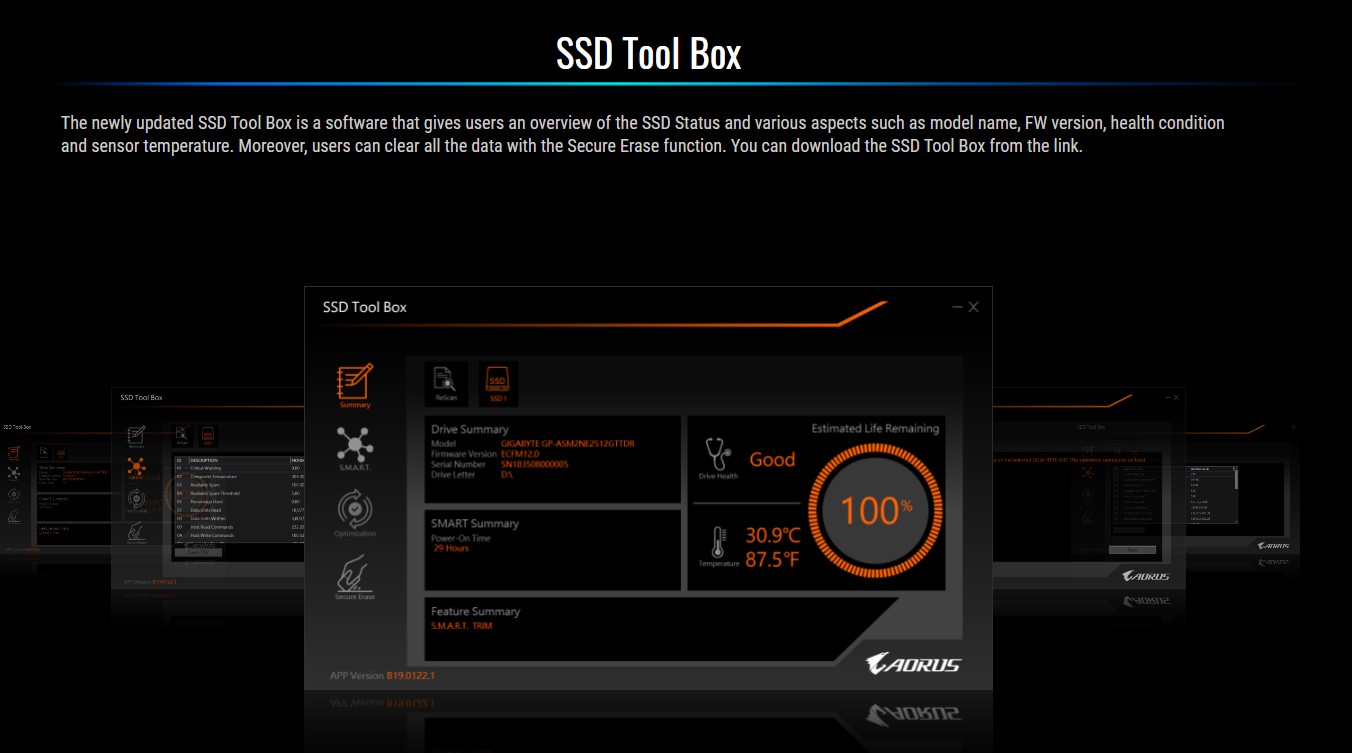Open the Secure Erase page in the front window
The image size is (1352, 753).
pyautogui.click(x=355, y=578)
